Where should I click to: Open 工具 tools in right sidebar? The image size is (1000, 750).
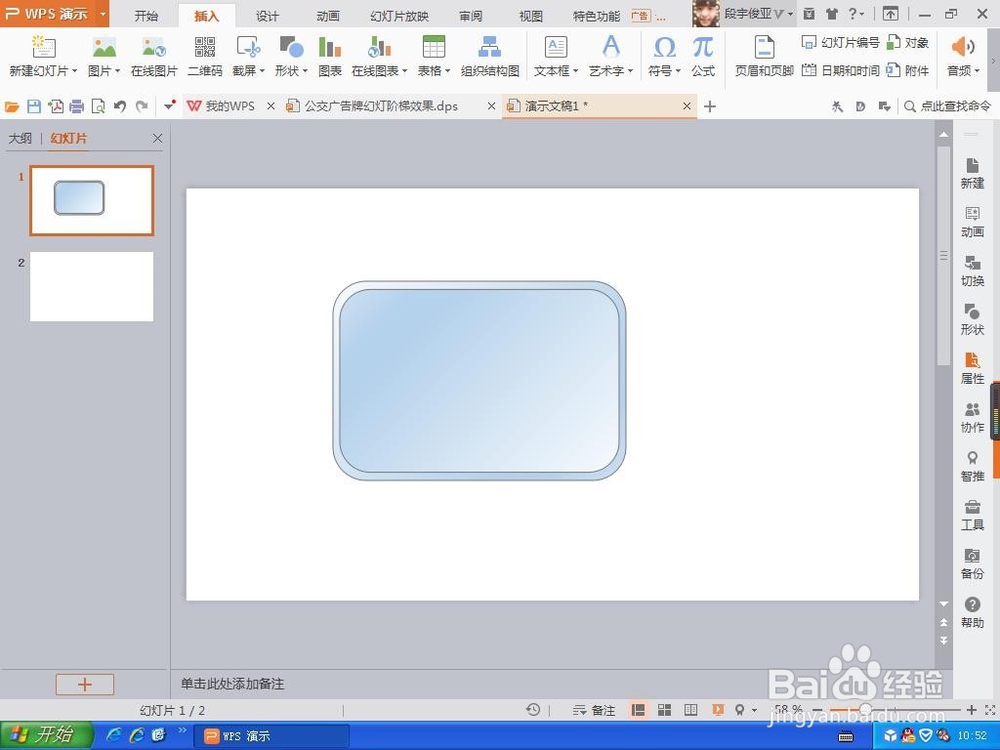coord(972,515)
